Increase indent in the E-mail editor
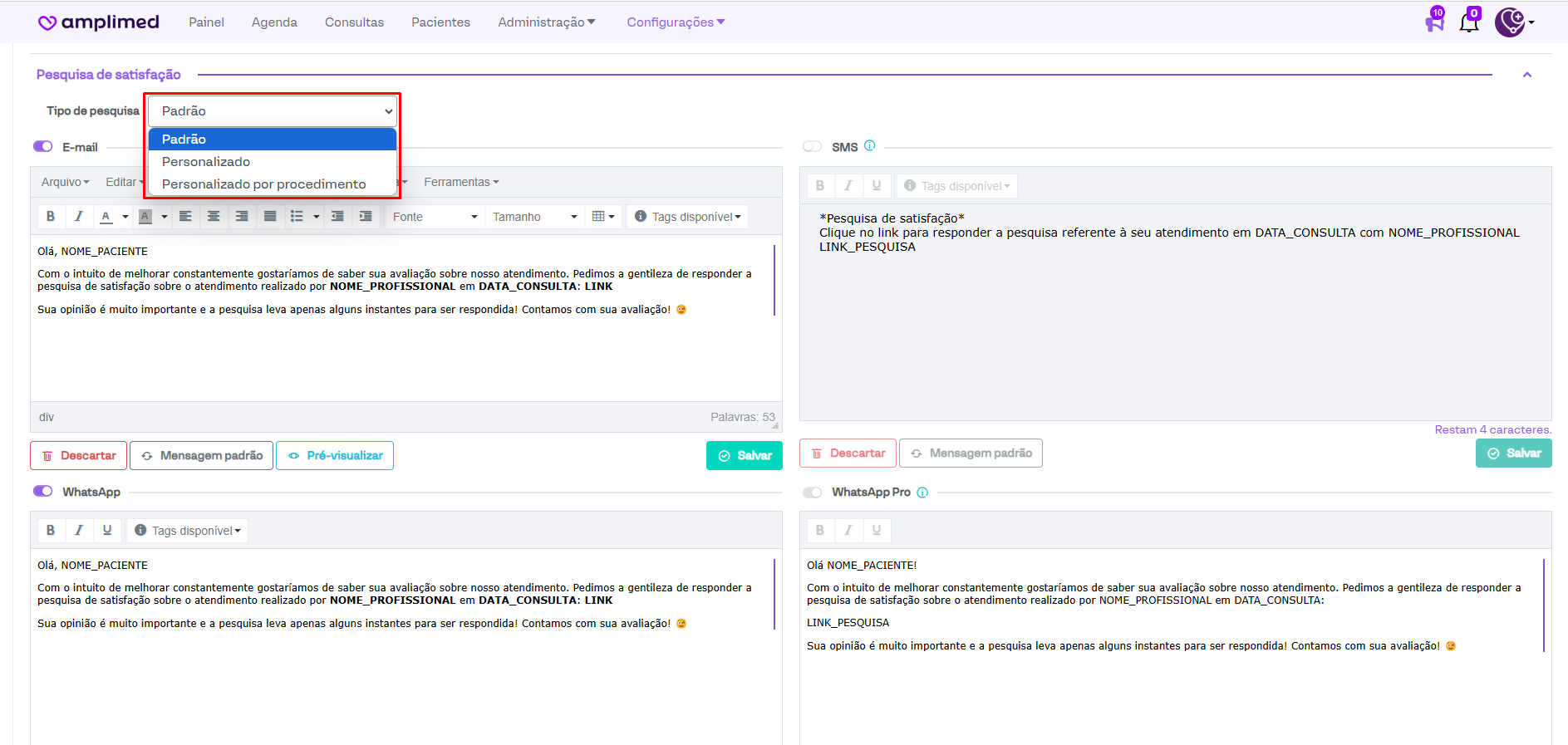Image resolution: width=1568 pixels, height=745 pixels. click(x=366, y=217)
